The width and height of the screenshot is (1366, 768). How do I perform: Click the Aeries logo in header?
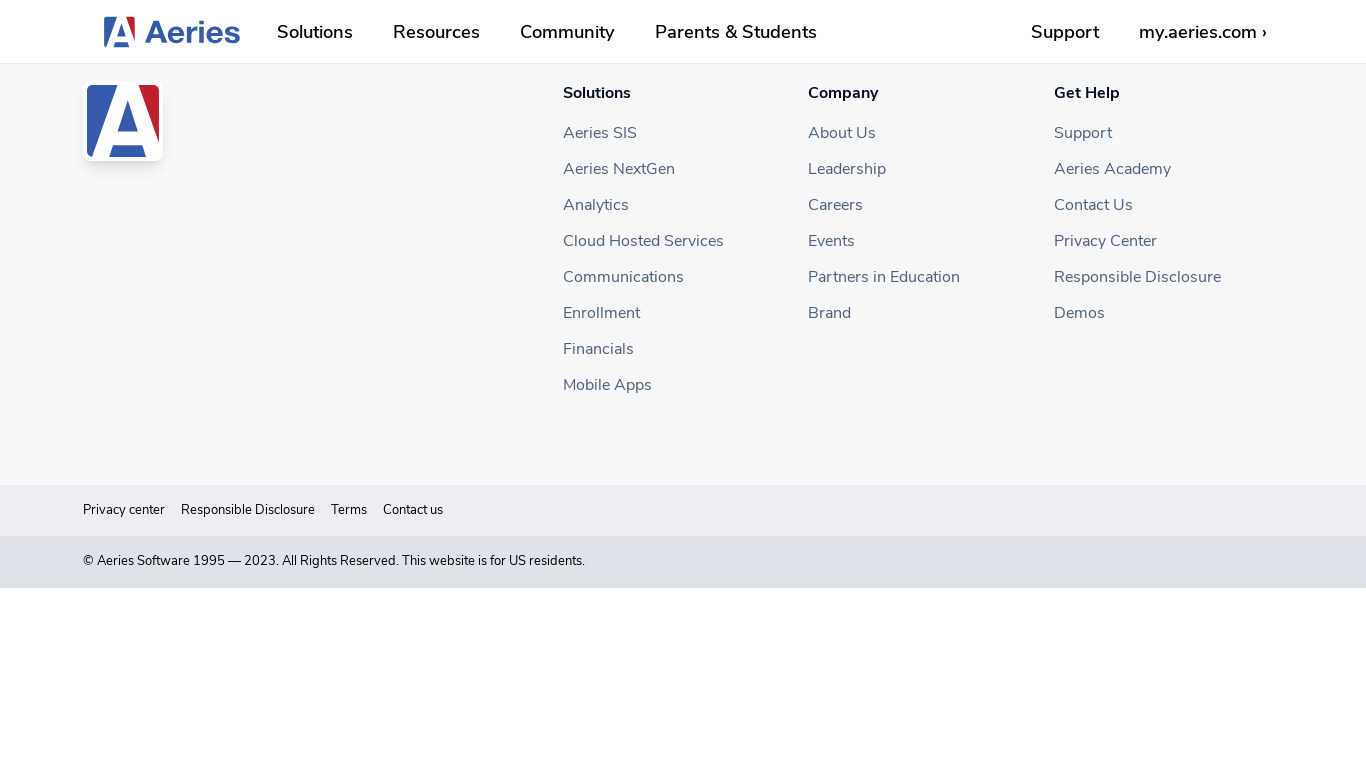click(171, 32)
